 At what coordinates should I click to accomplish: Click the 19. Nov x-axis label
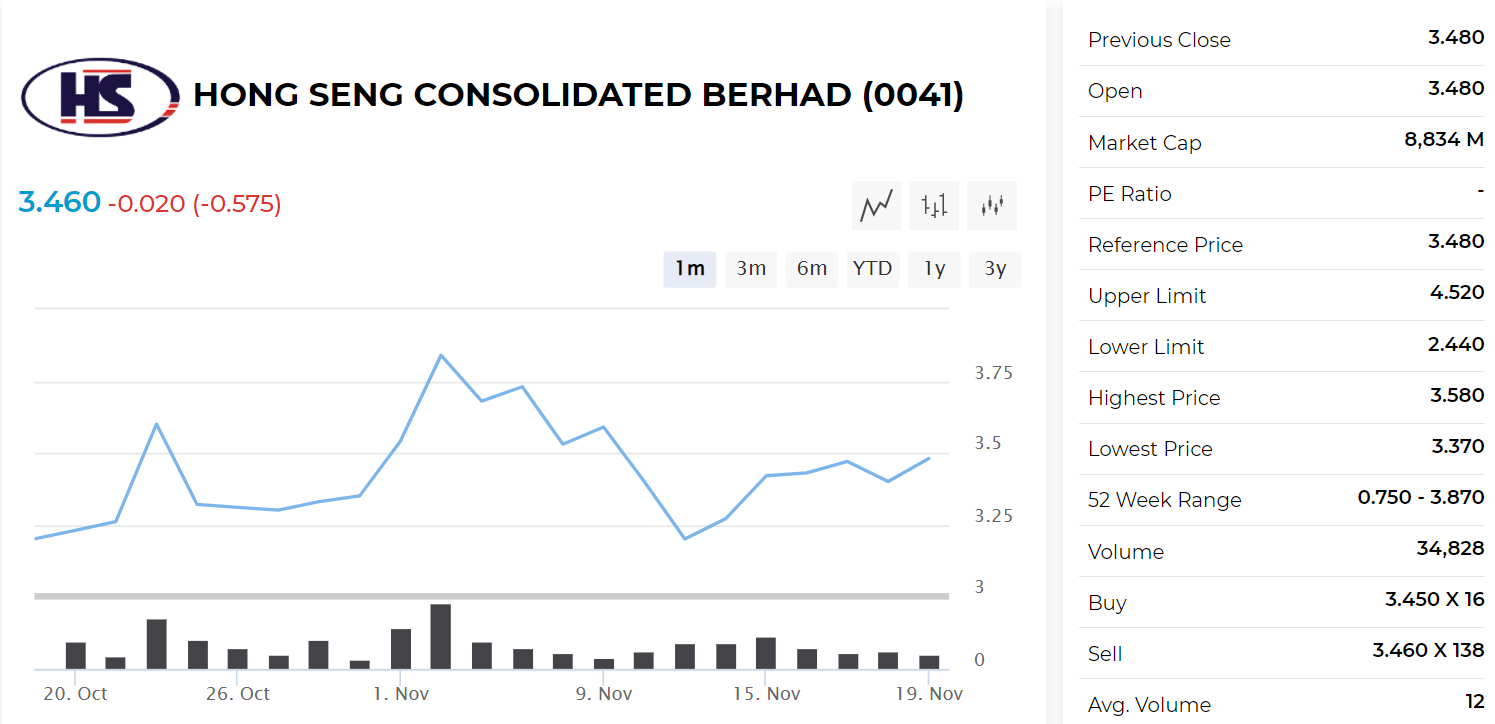[930, 694]
